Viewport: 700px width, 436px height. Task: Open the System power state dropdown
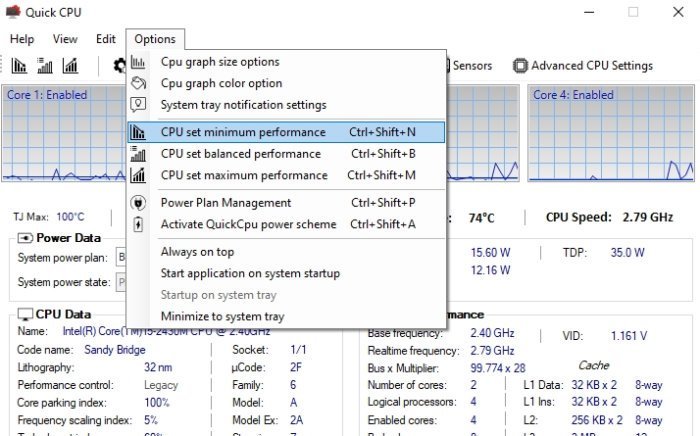(121, 282)
